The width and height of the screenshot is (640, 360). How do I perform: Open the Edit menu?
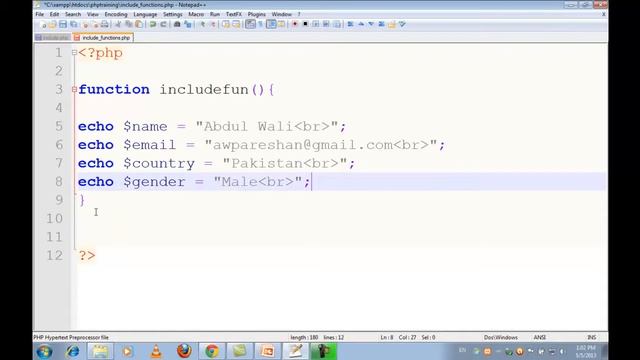[54, 14]
